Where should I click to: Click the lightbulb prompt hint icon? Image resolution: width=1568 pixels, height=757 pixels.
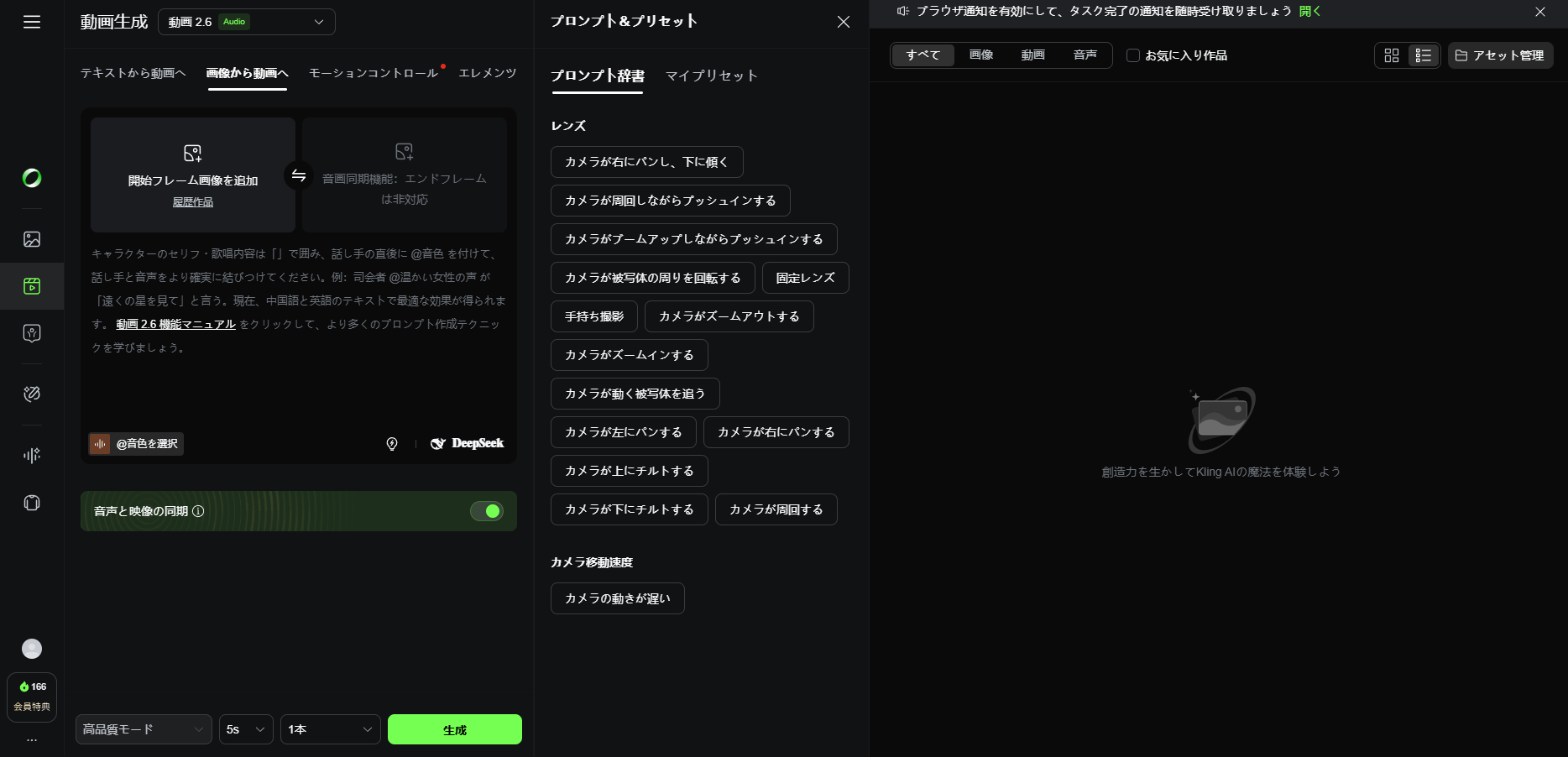(392, 444)
